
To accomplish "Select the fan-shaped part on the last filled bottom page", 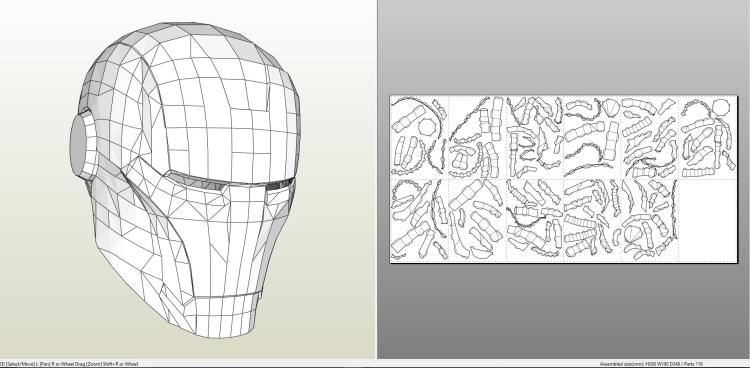I will pos(632,235).
